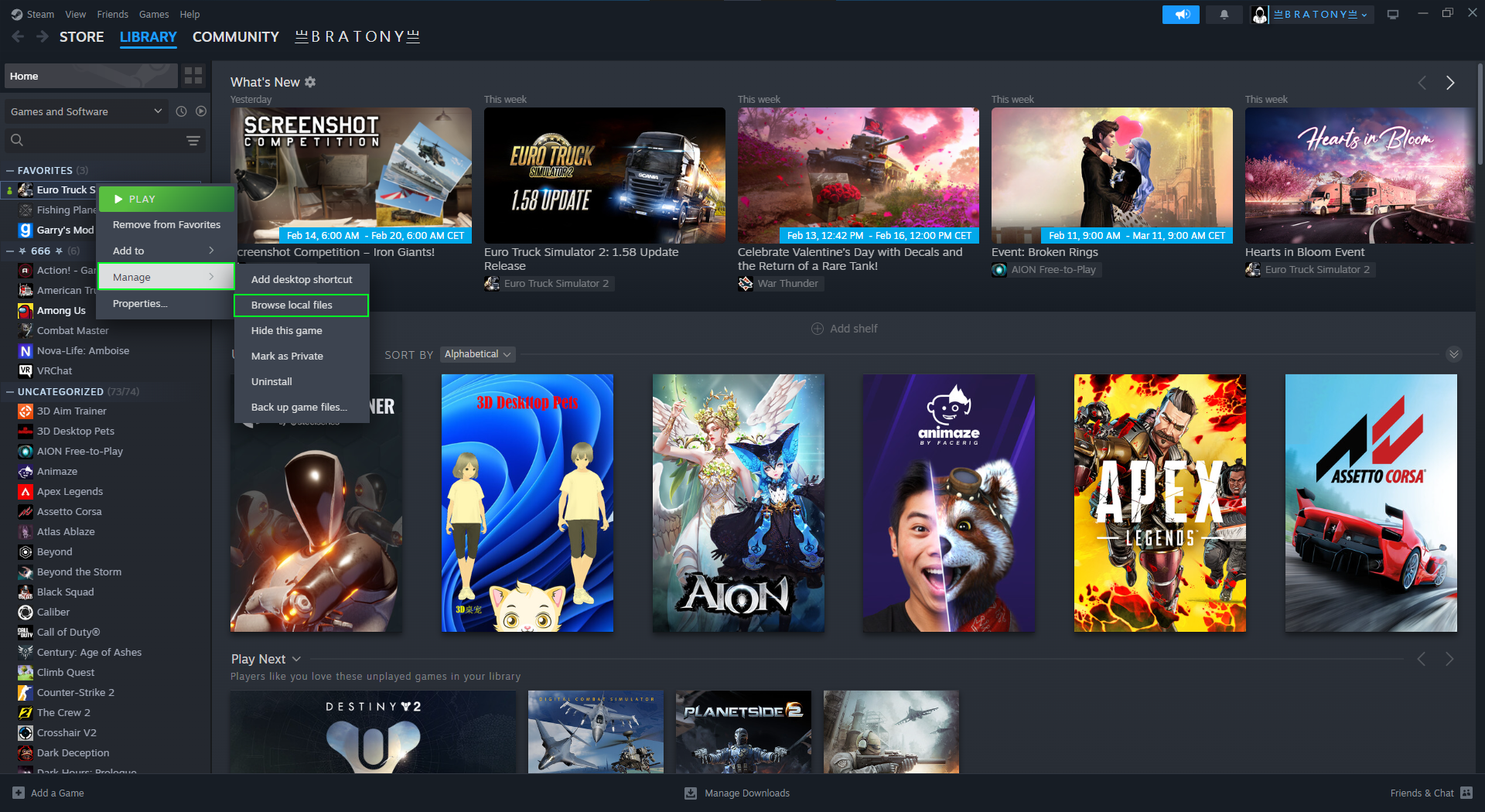Select Apex Legends icon in sidebar
Image resolution: width=1485 pixels, height=812 pixels.
tap(26, 491)
